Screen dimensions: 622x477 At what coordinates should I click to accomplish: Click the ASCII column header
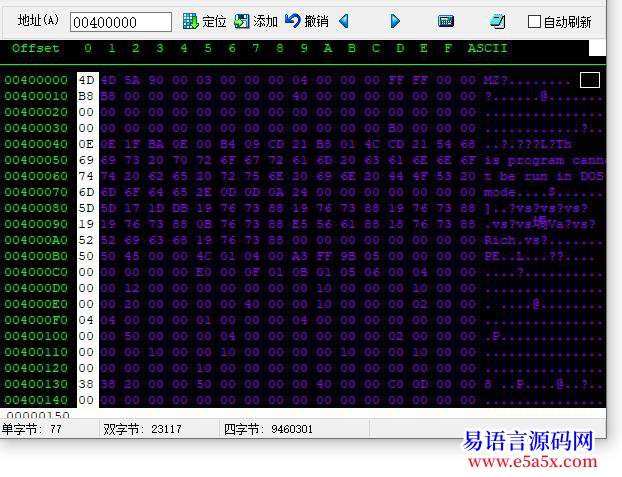tap(487, 48)
